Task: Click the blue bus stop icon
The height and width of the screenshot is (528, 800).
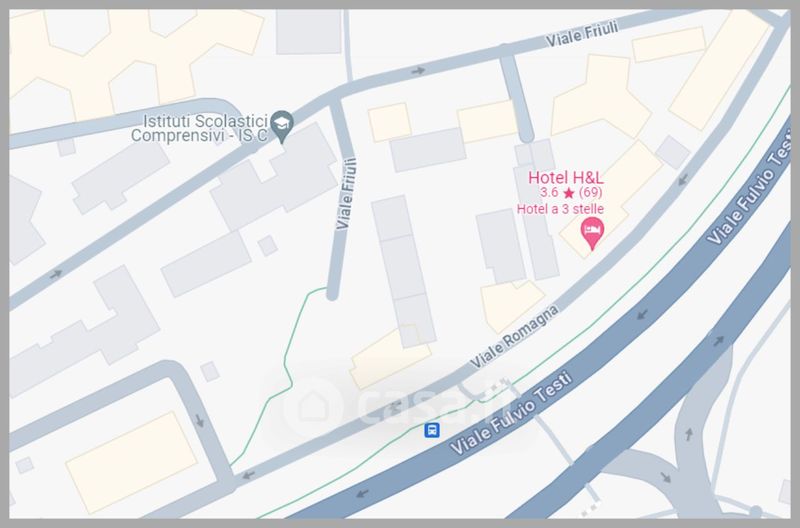Action: [432, 430]
